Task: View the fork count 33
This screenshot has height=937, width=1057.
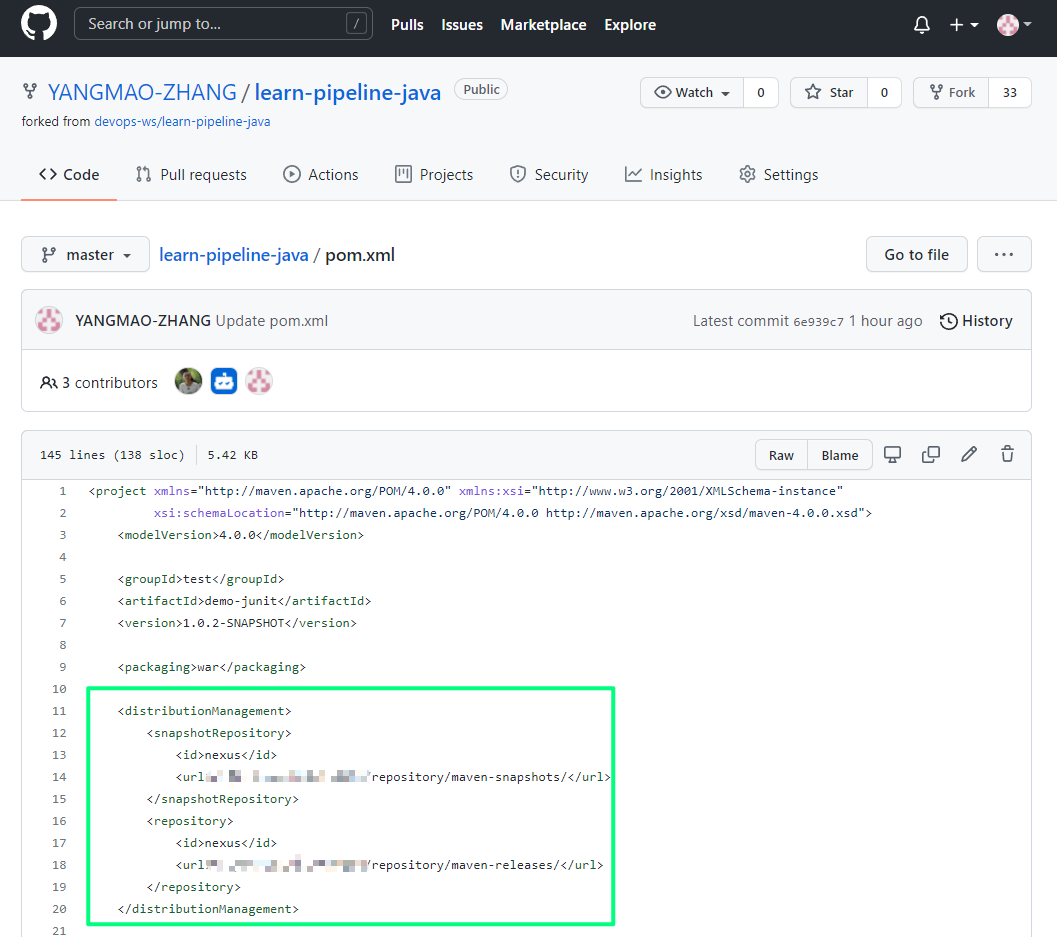Action: click(1010, 92)
